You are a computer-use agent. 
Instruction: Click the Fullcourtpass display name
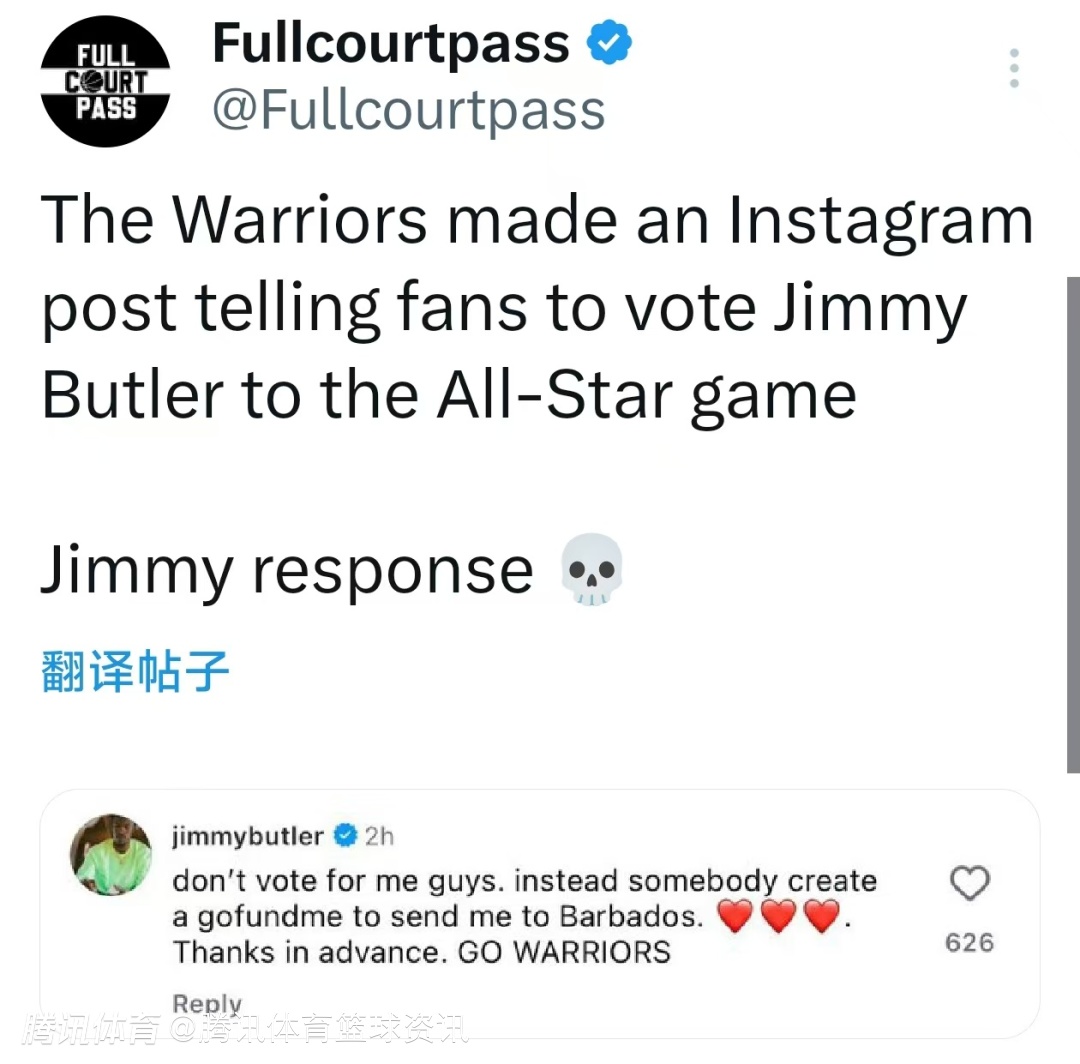pyautogui.click(x=391, y=45)
